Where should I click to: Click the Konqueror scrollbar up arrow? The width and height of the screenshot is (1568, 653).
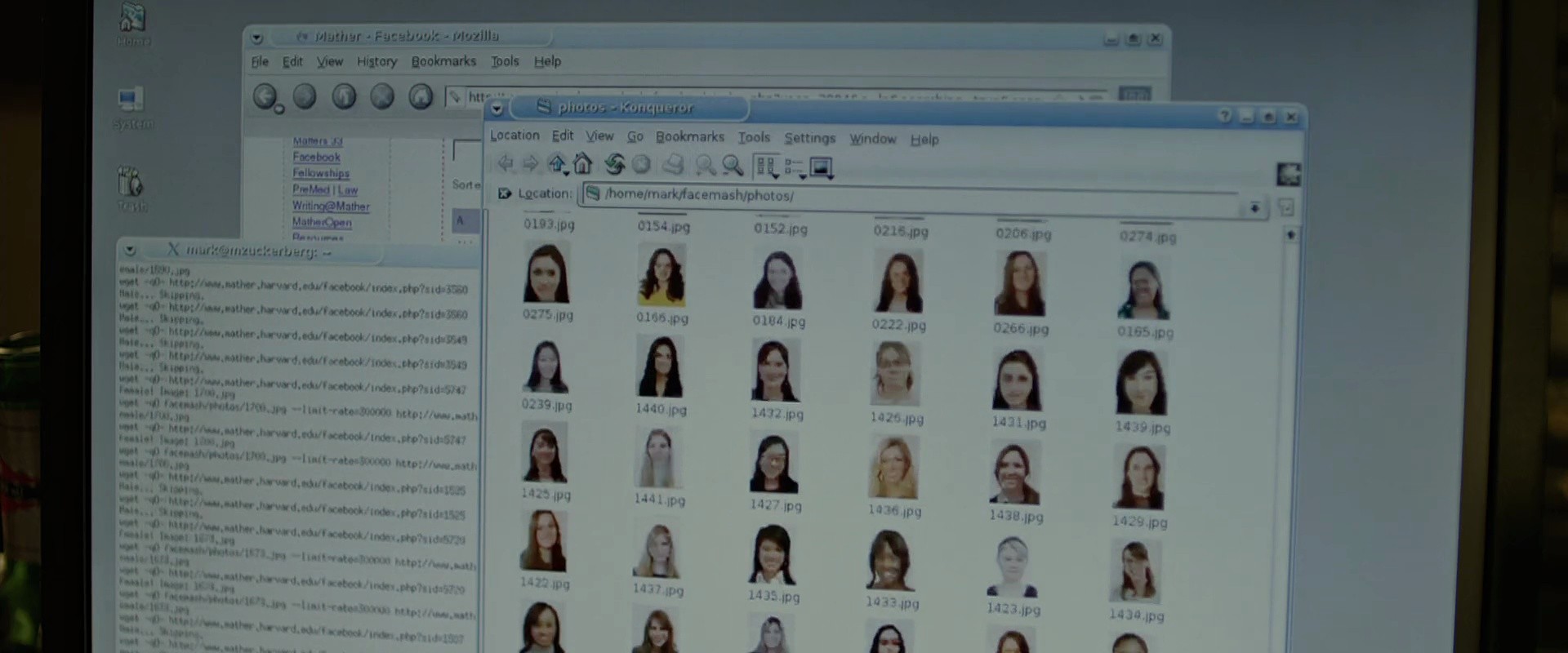click(1291, 235)
